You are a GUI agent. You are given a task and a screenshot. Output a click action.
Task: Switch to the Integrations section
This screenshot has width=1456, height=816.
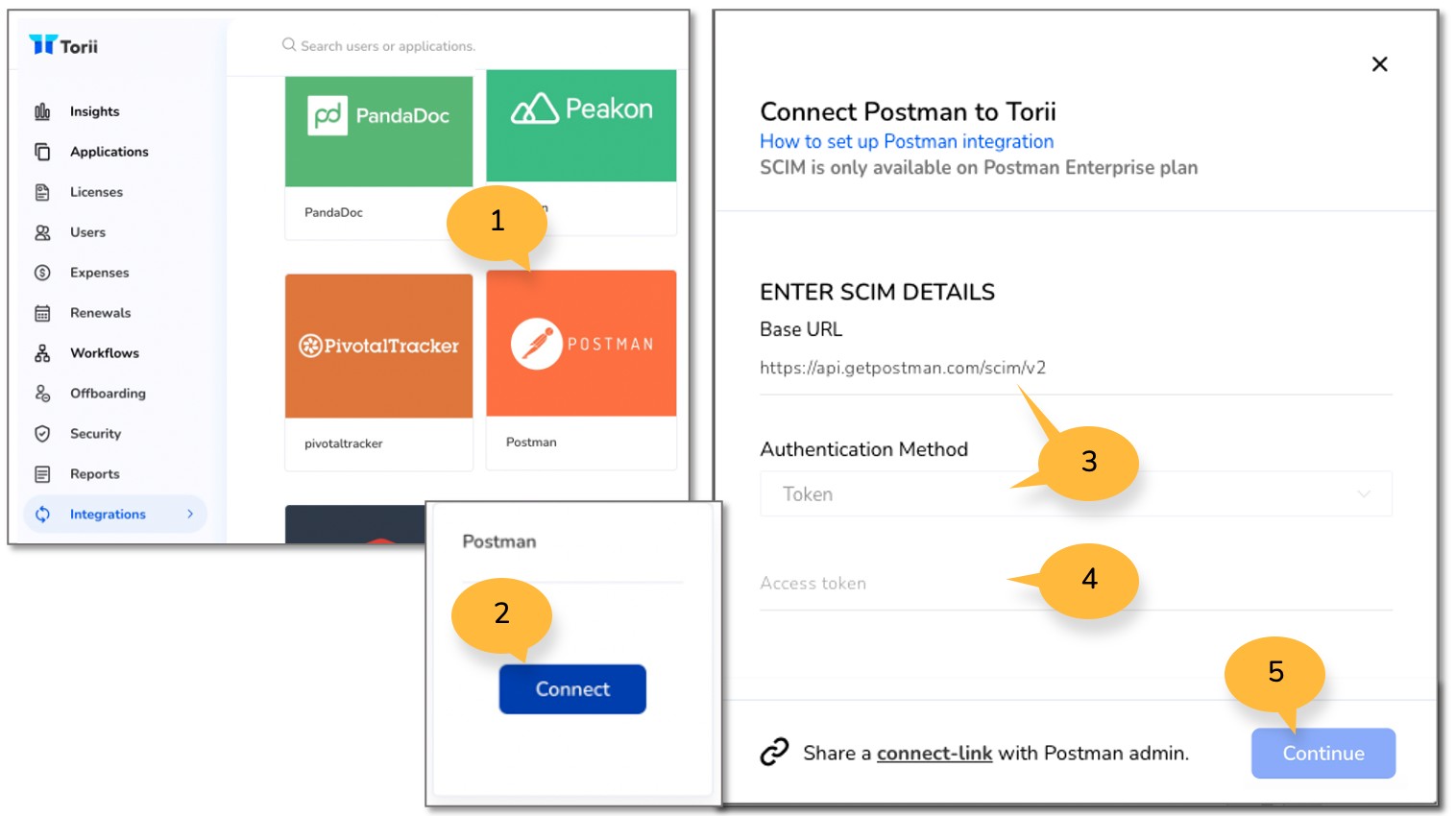click(x=107, y=515)
